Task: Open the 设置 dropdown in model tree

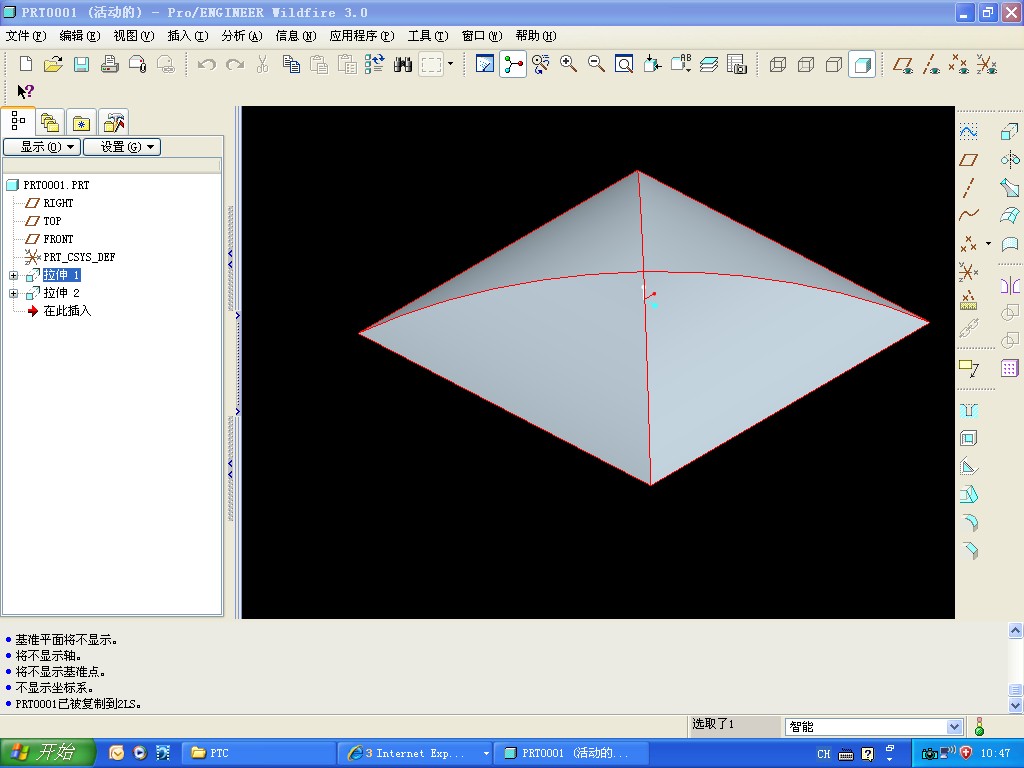Action: pyautogui.click(x=122, y=147)
